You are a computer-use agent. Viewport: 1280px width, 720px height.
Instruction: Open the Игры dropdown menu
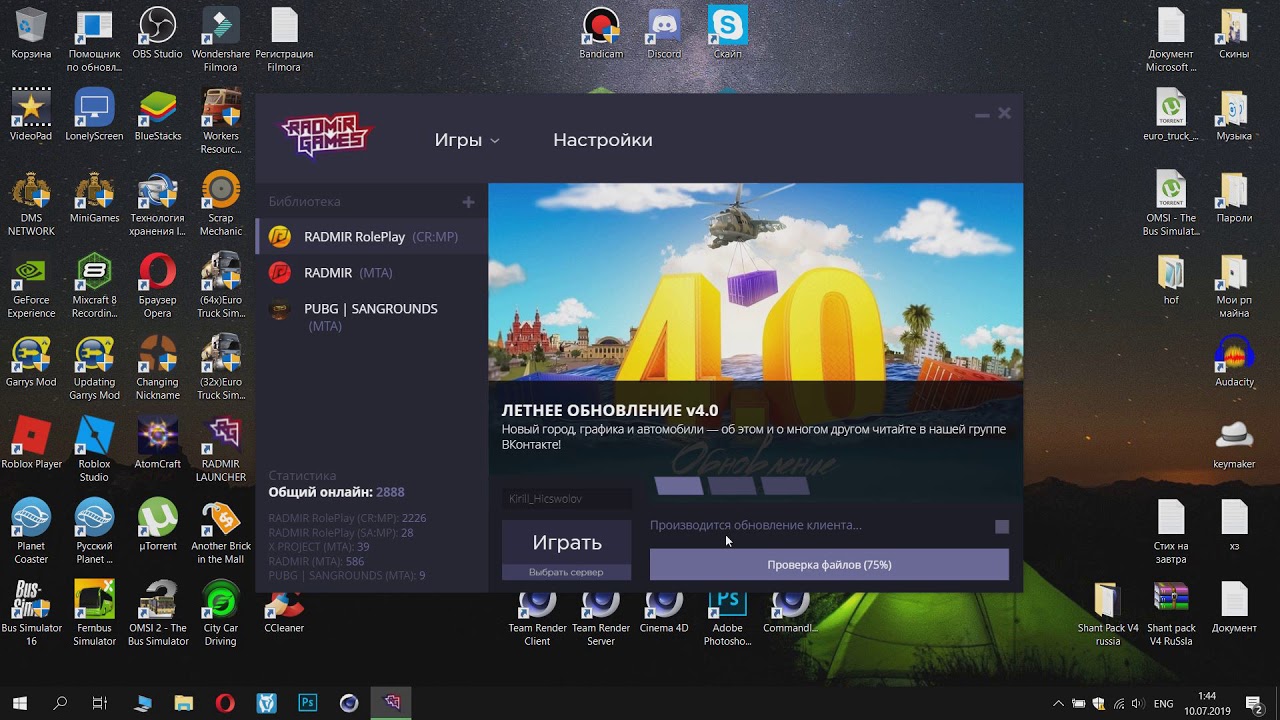click(466, 140)
